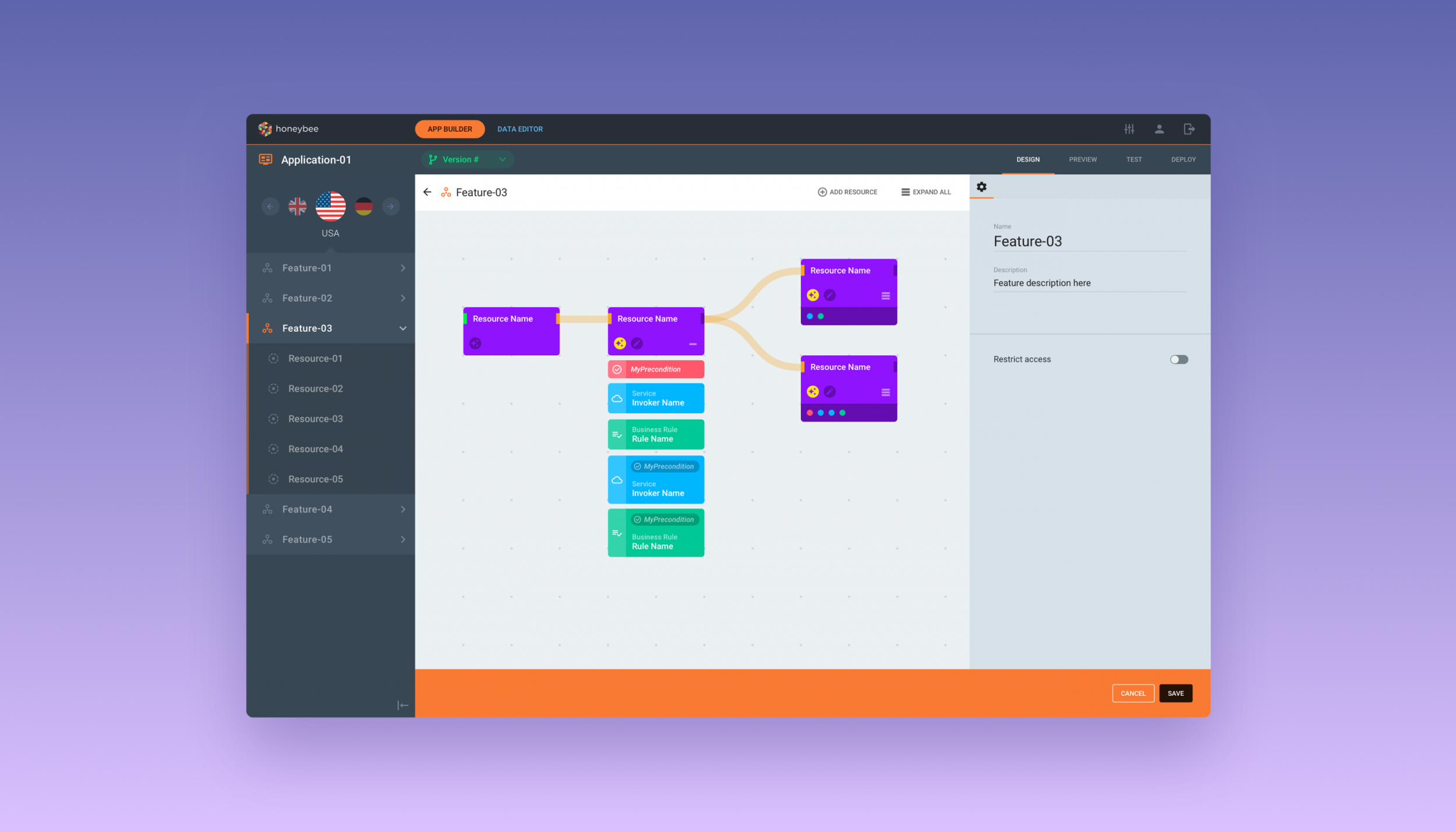This screenshot has height=832, width=1456.
Task: Click the red dot on bottom Resource node
Action: 810,413
